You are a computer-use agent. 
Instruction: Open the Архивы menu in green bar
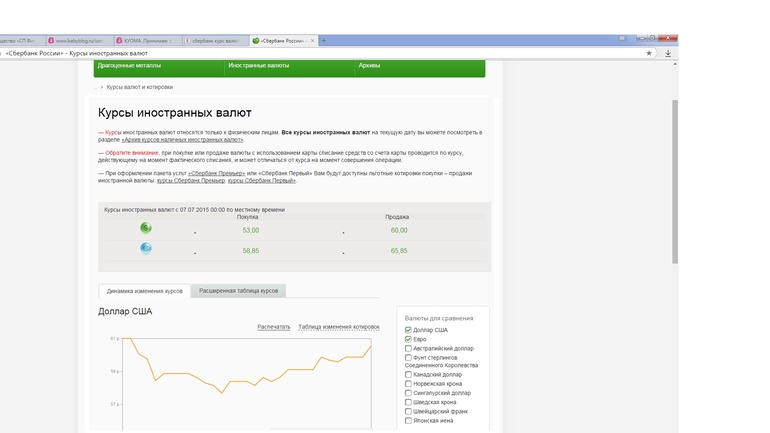click(369, 66)
